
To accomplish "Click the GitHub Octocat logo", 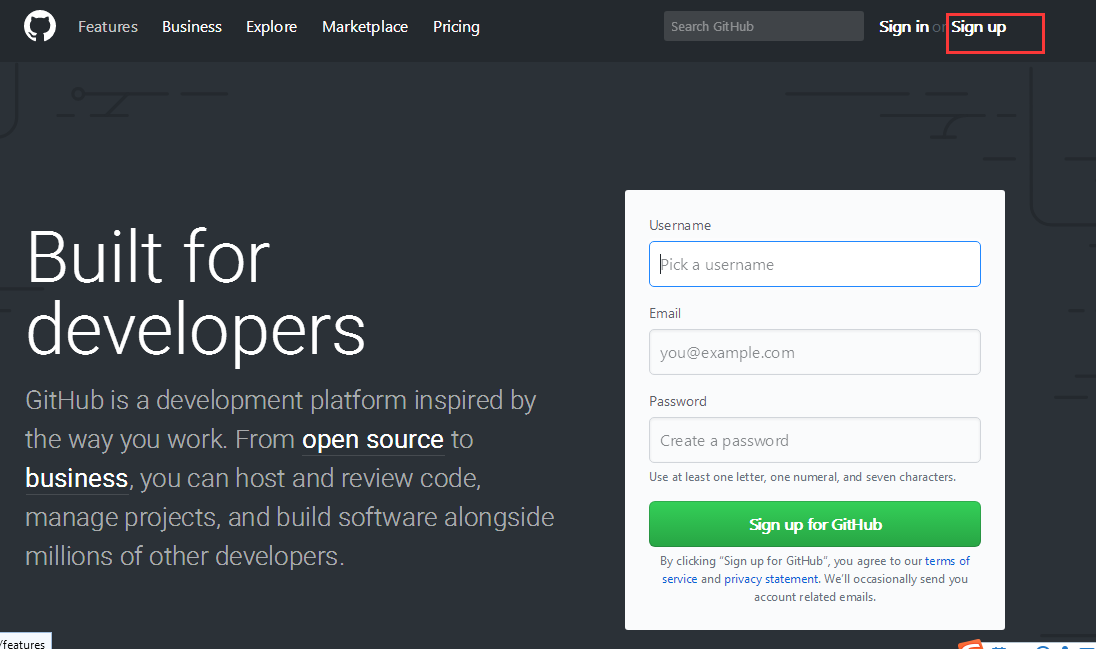I will point(40,27).
